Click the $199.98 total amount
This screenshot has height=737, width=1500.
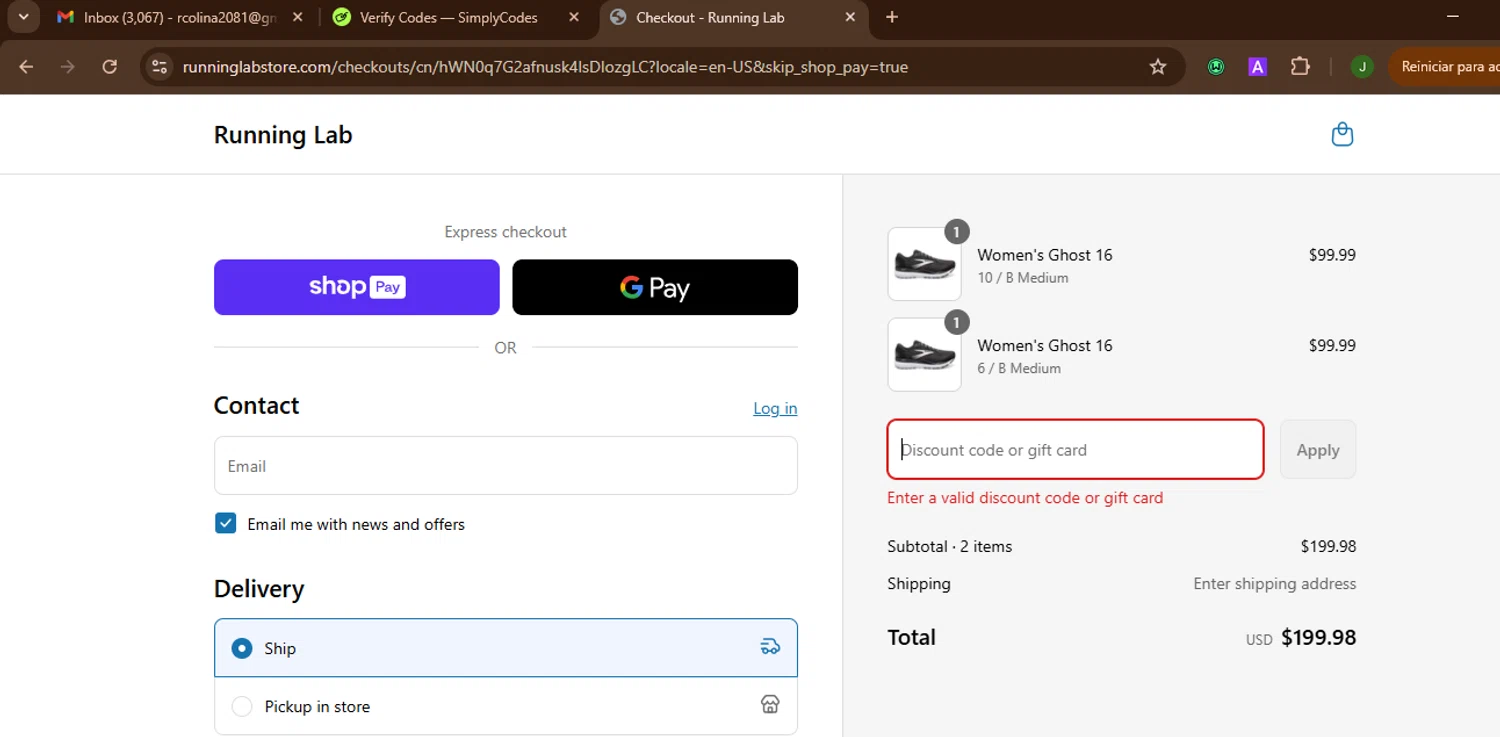(1318, 637)
